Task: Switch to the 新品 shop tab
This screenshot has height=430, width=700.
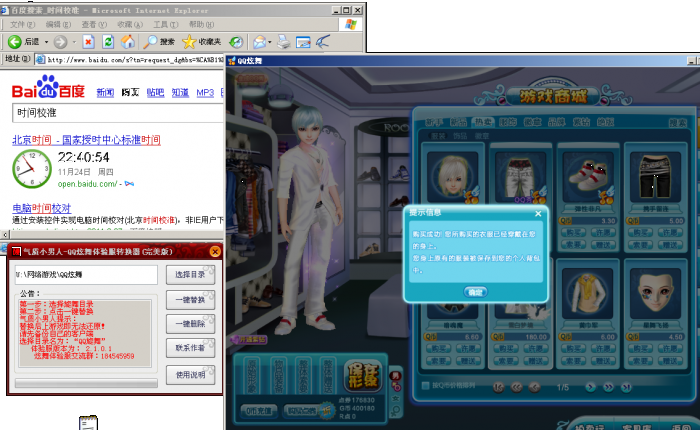Action: [x=458, y=122]
